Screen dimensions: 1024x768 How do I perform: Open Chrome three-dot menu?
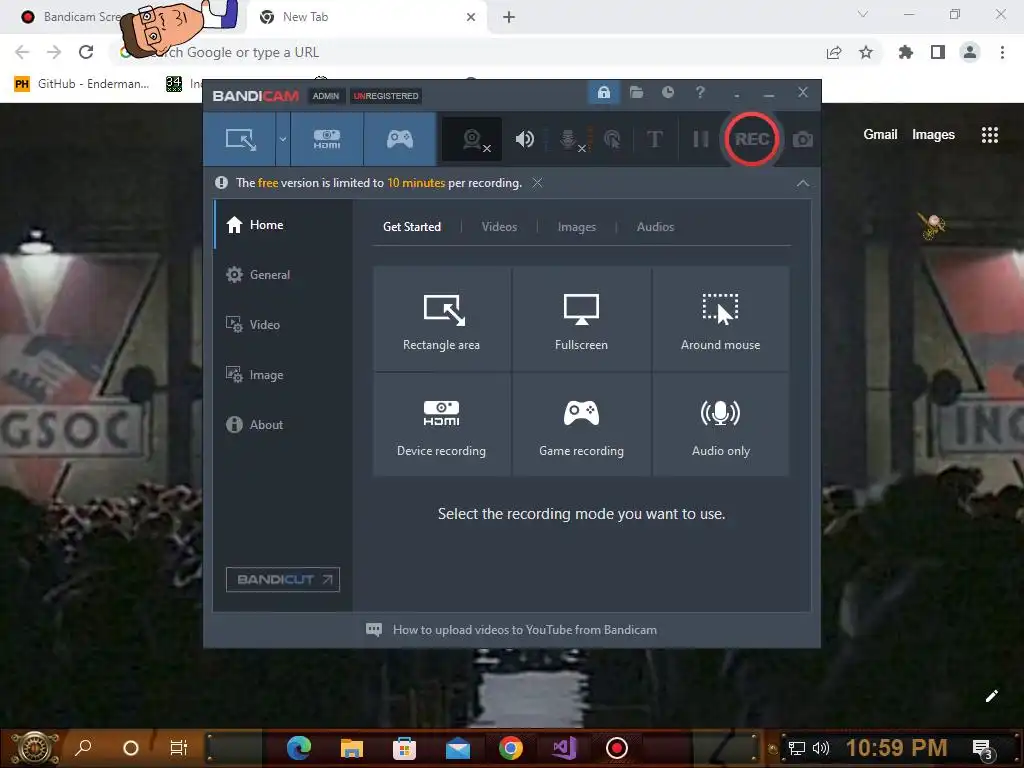tap(1002, 52)
